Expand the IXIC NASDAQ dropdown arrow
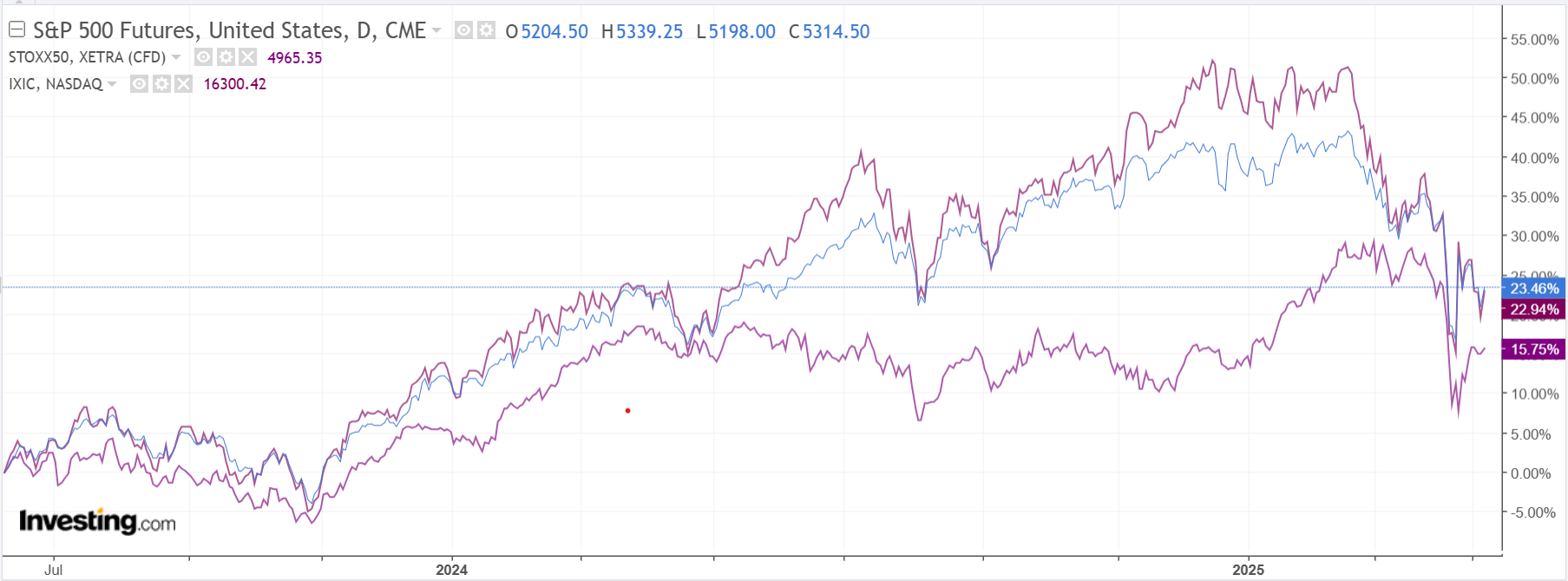 (112, 84)
